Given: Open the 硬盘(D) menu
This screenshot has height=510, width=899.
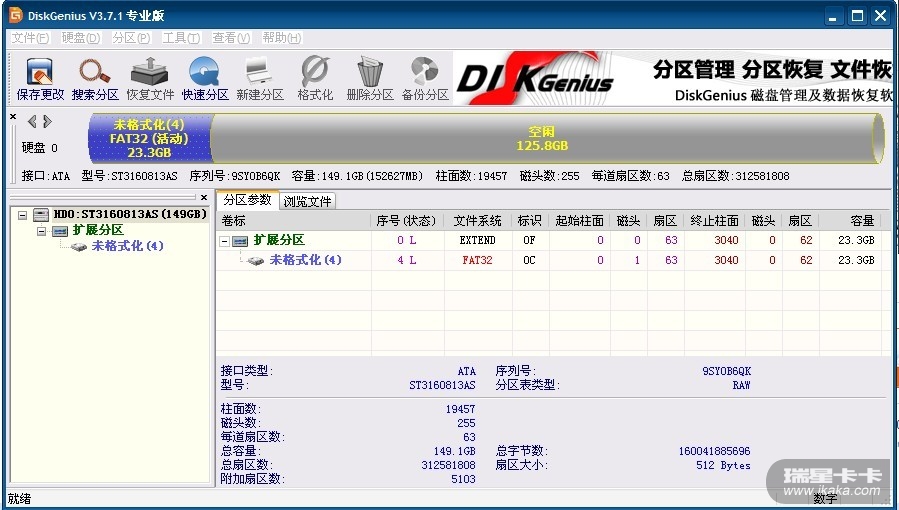Looking at the screenshot, I should 81,38.
